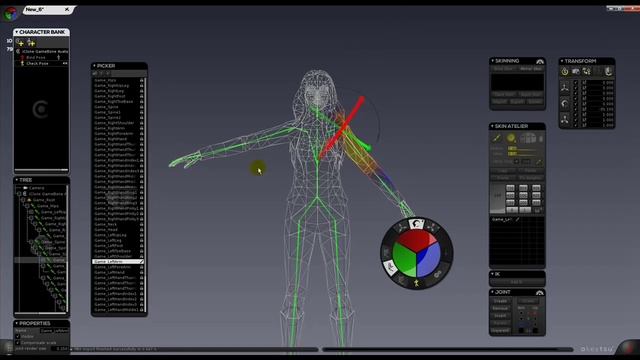Screen dimensions: 640x360
Task: Click the gauge icon in Joint panel header
Action: (x=540, y=293)
